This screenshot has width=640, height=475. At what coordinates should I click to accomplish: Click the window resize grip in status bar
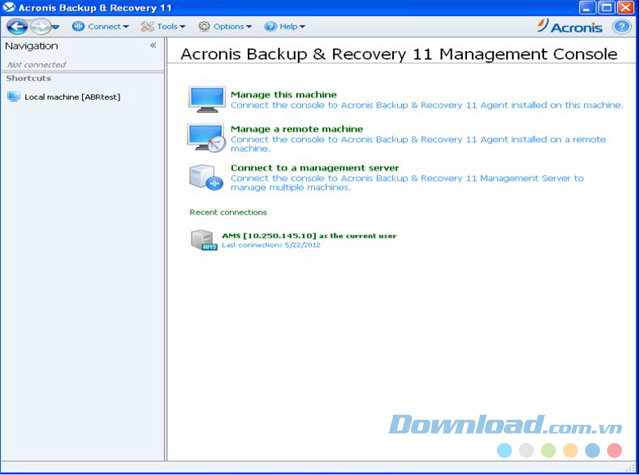coord(632,468)
